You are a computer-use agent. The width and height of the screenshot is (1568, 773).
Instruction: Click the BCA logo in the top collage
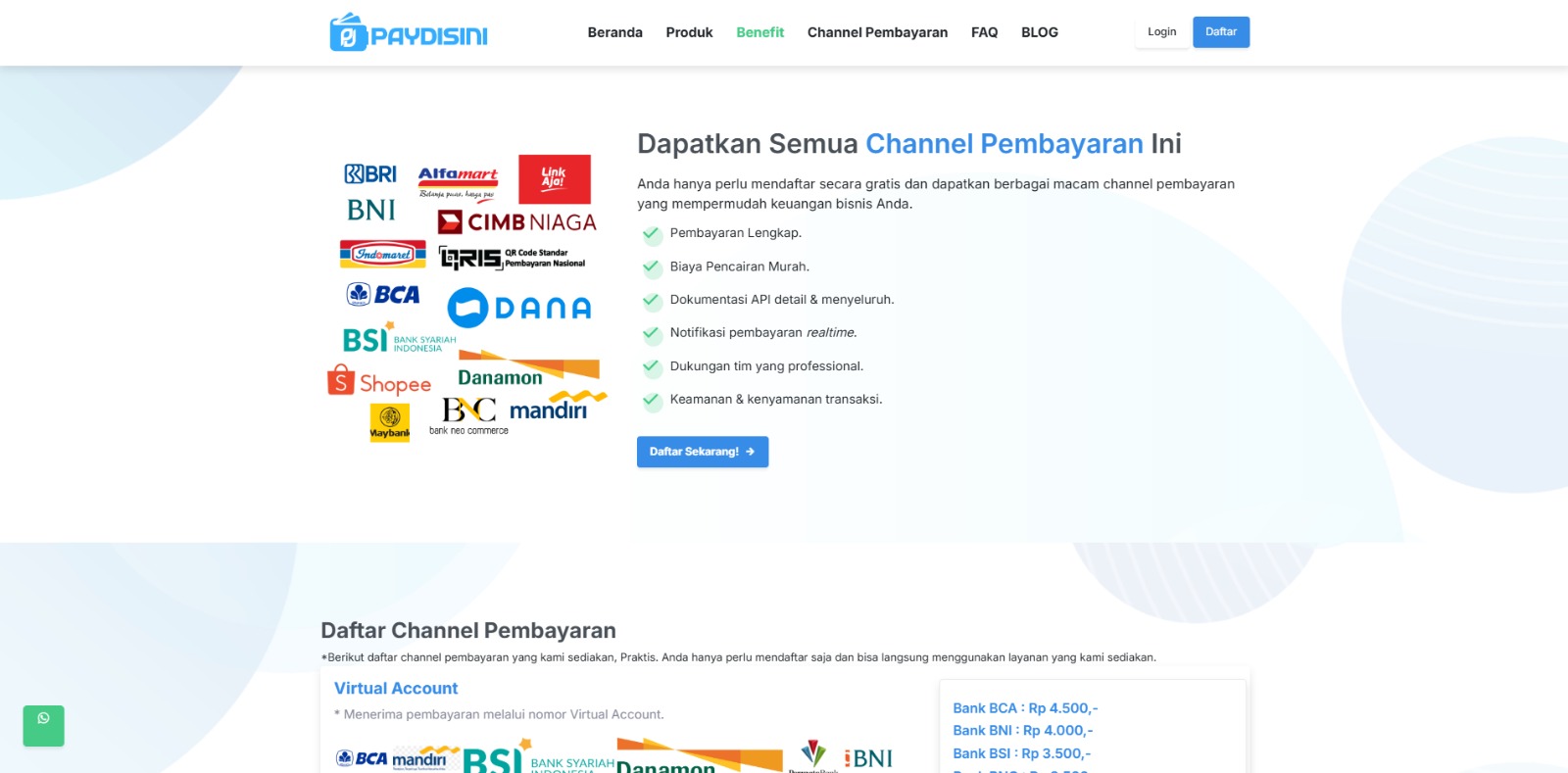click(383, 294)
